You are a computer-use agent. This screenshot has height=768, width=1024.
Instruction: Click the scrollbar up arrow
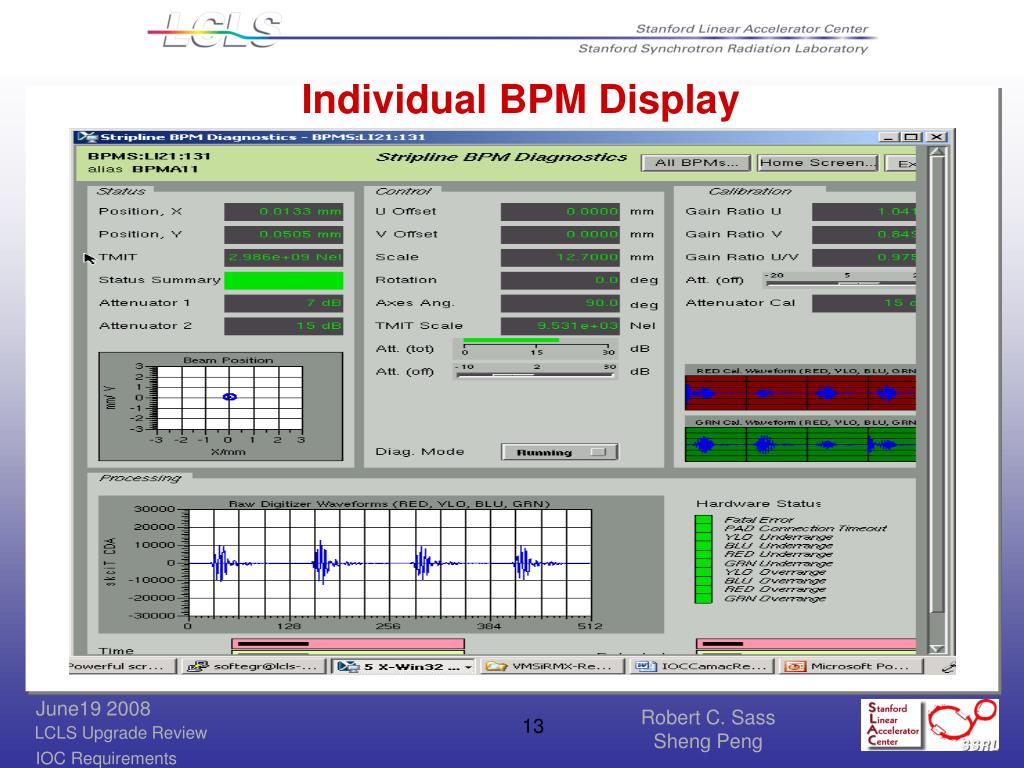(x=937, y=152)
